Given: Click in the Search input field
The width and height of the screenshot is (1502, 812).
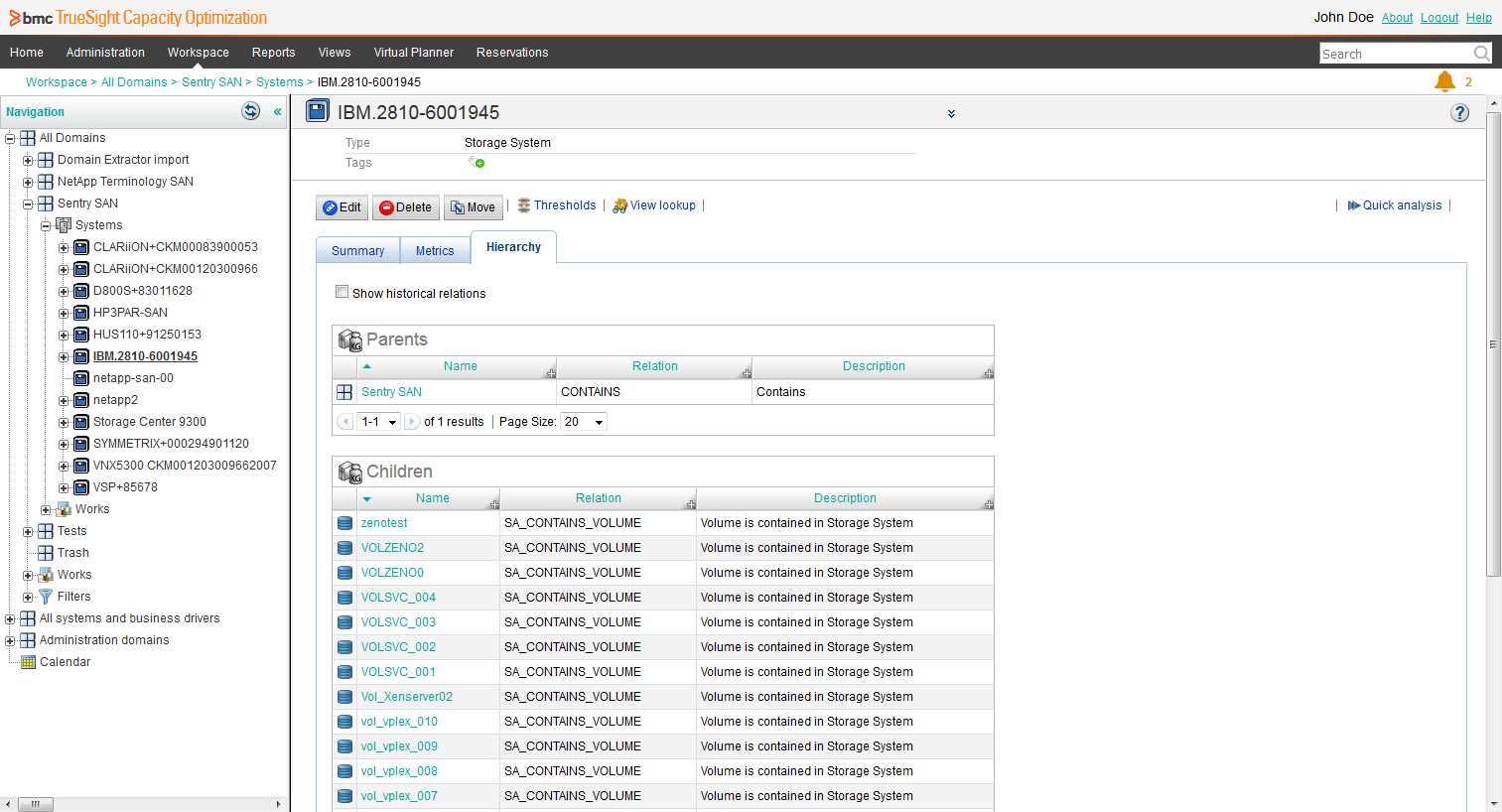Looking at the screenshot, I should [x=1396, y=54].
